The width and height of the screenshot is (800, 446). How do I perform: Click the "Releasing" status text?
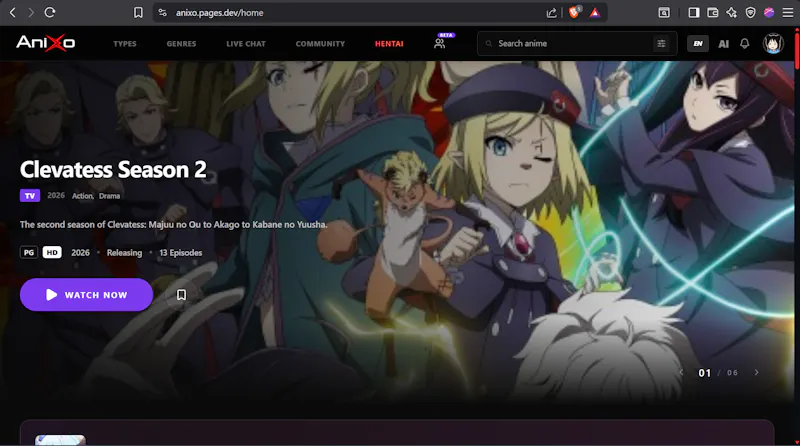pos(124,253)
